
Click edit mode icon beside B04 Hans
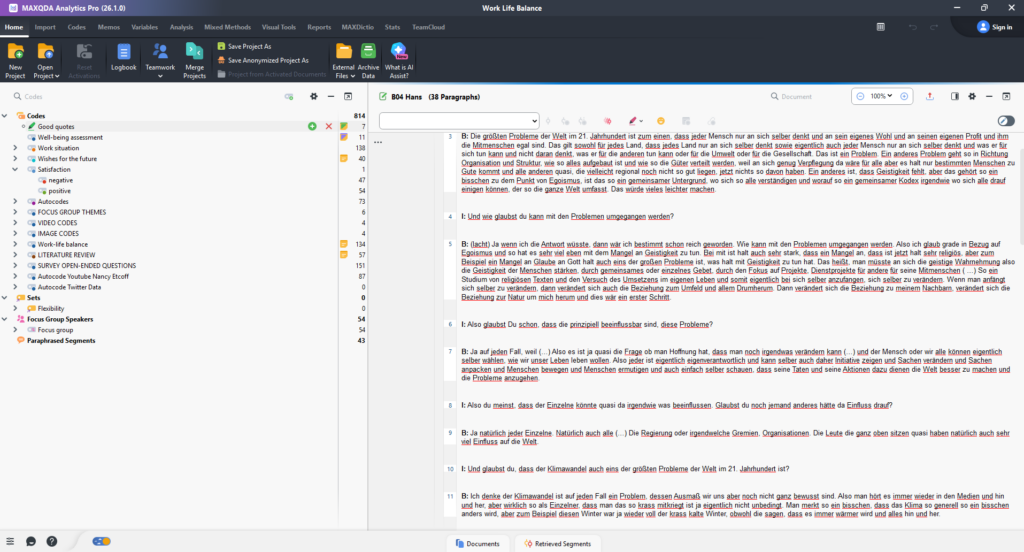(x=383, y=97)
